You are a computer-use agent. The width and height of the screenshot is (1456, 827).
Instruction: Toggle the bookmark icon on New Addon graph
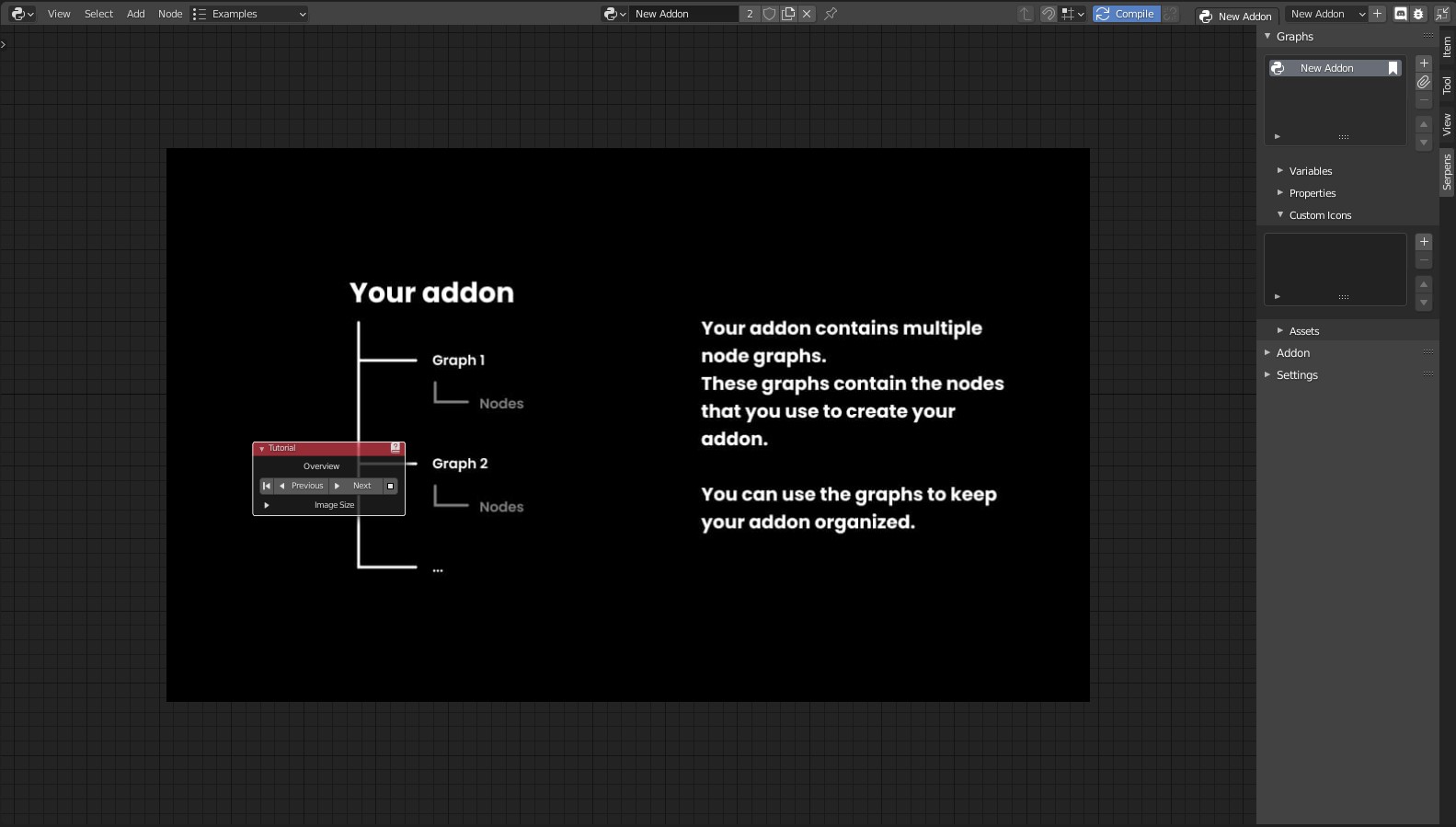[x=1393, y=68]
